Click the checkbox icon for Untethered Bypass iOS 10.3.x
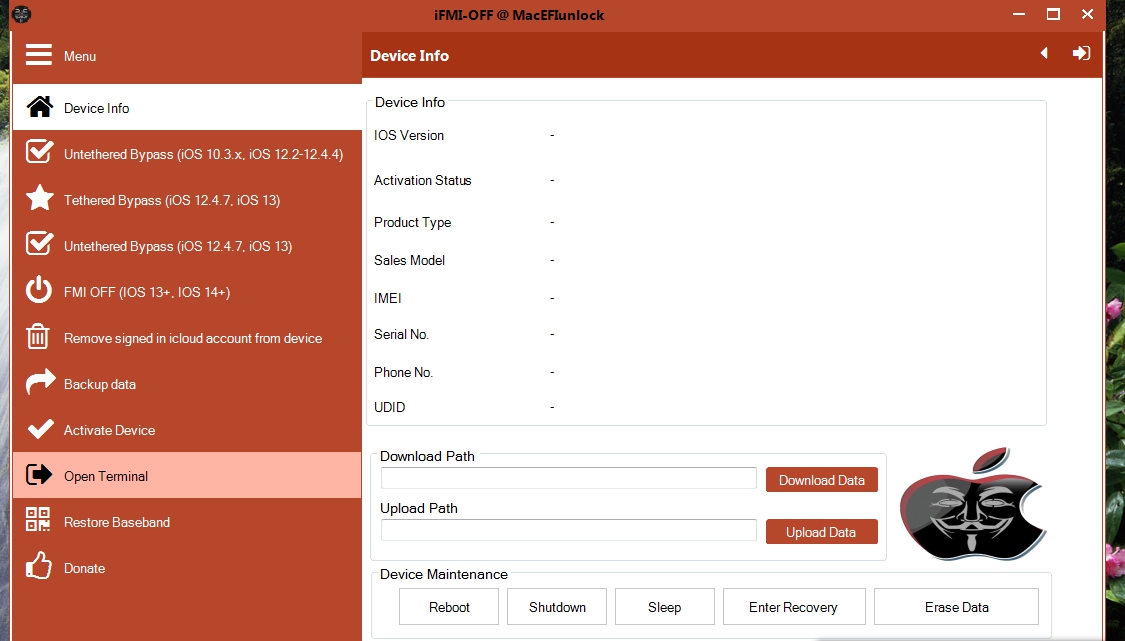This screenshot has width=1125, height=641. (39, 151)
